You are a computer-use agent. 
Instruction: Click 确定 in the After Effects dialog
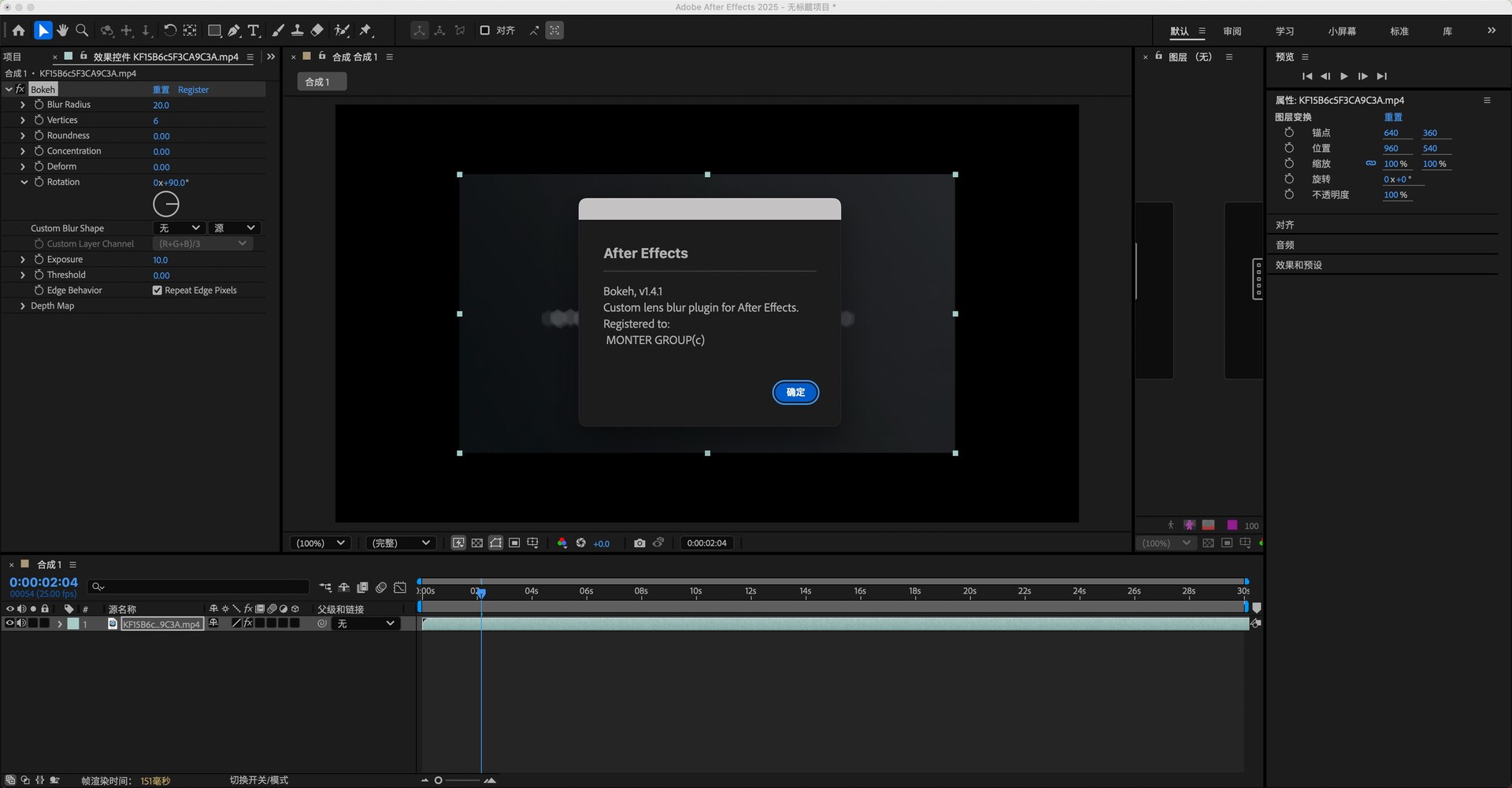(795, 392)
